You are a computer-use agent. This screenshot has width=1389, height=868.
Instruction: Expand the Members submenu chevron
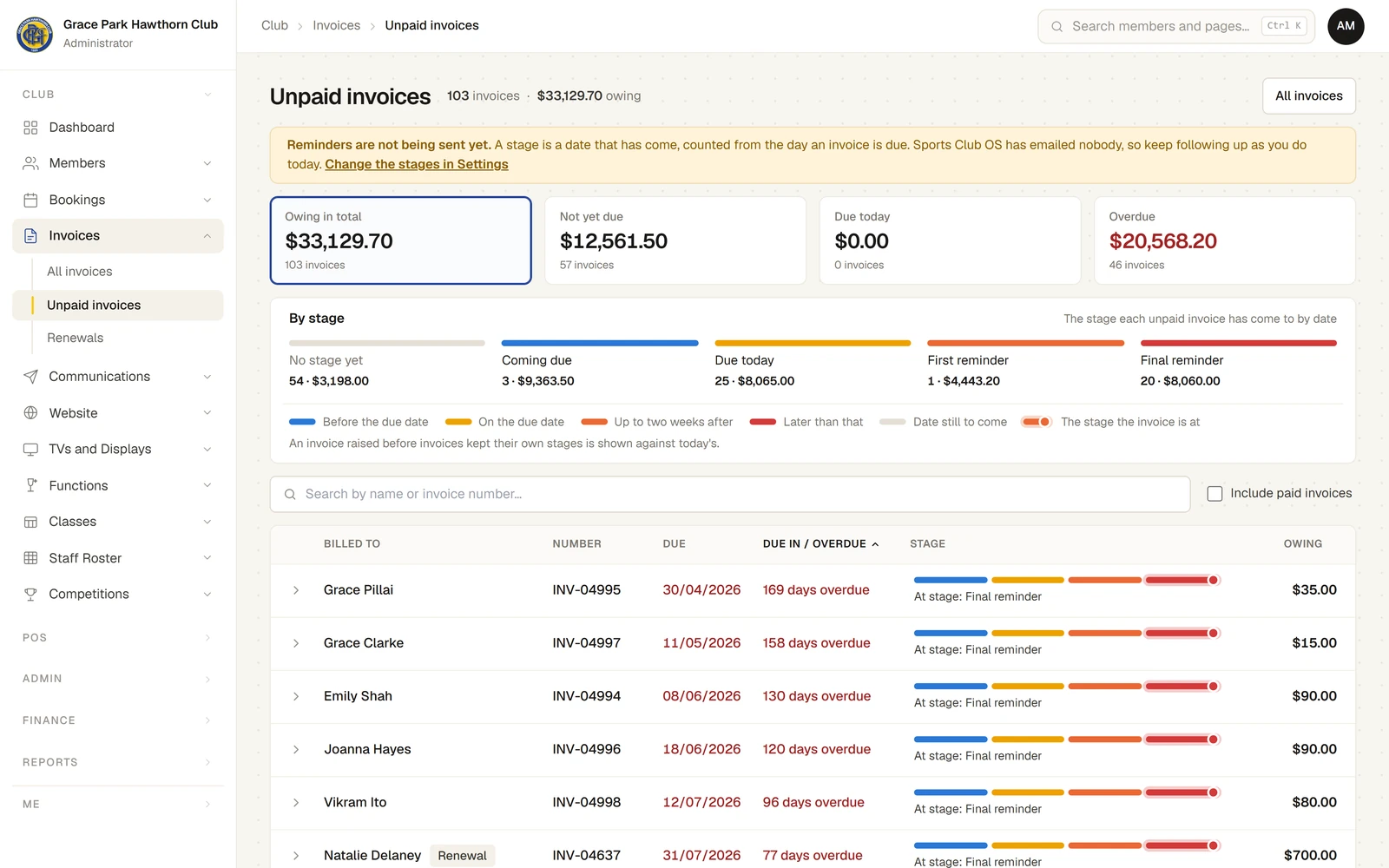[207, 163]
